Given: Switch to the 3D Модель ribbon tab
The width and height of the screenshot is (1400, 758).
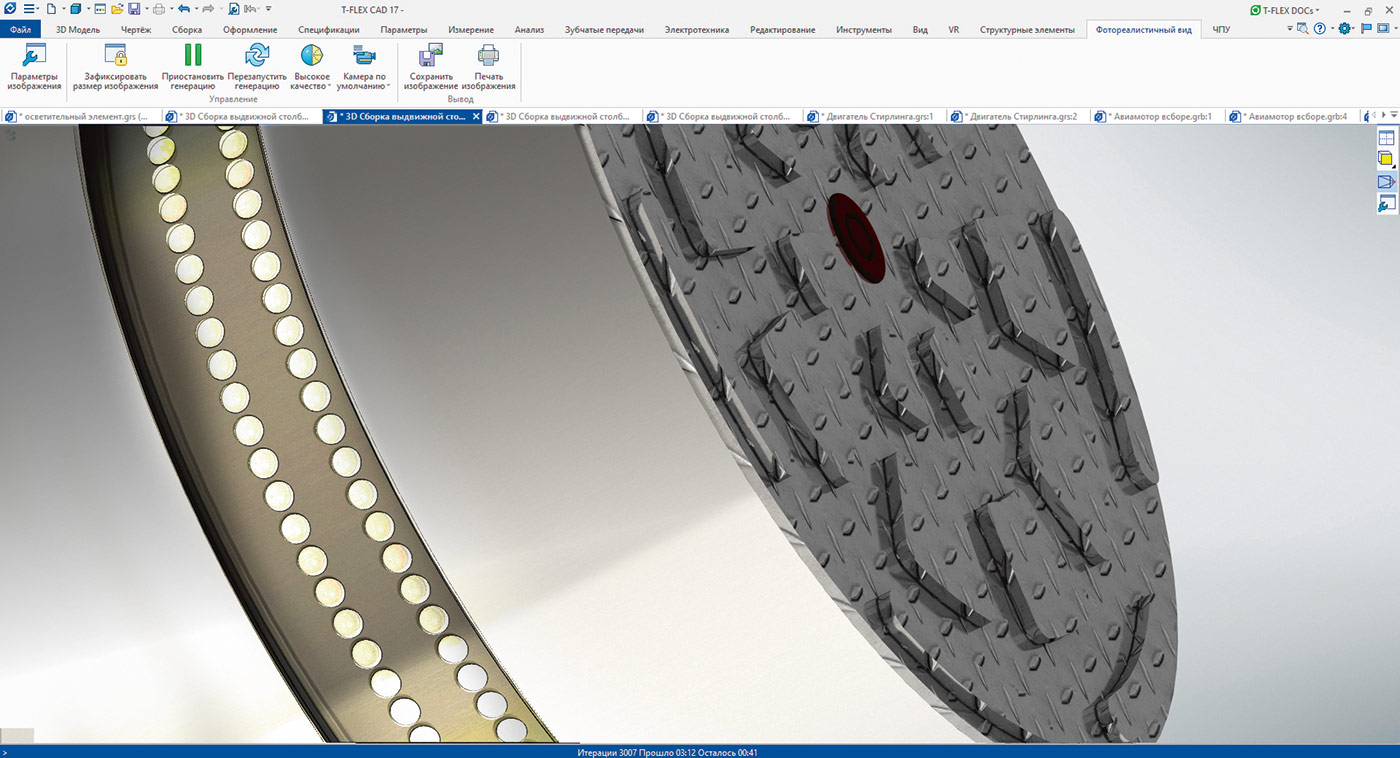Looking at the screenshot, I should coord(77,30).
